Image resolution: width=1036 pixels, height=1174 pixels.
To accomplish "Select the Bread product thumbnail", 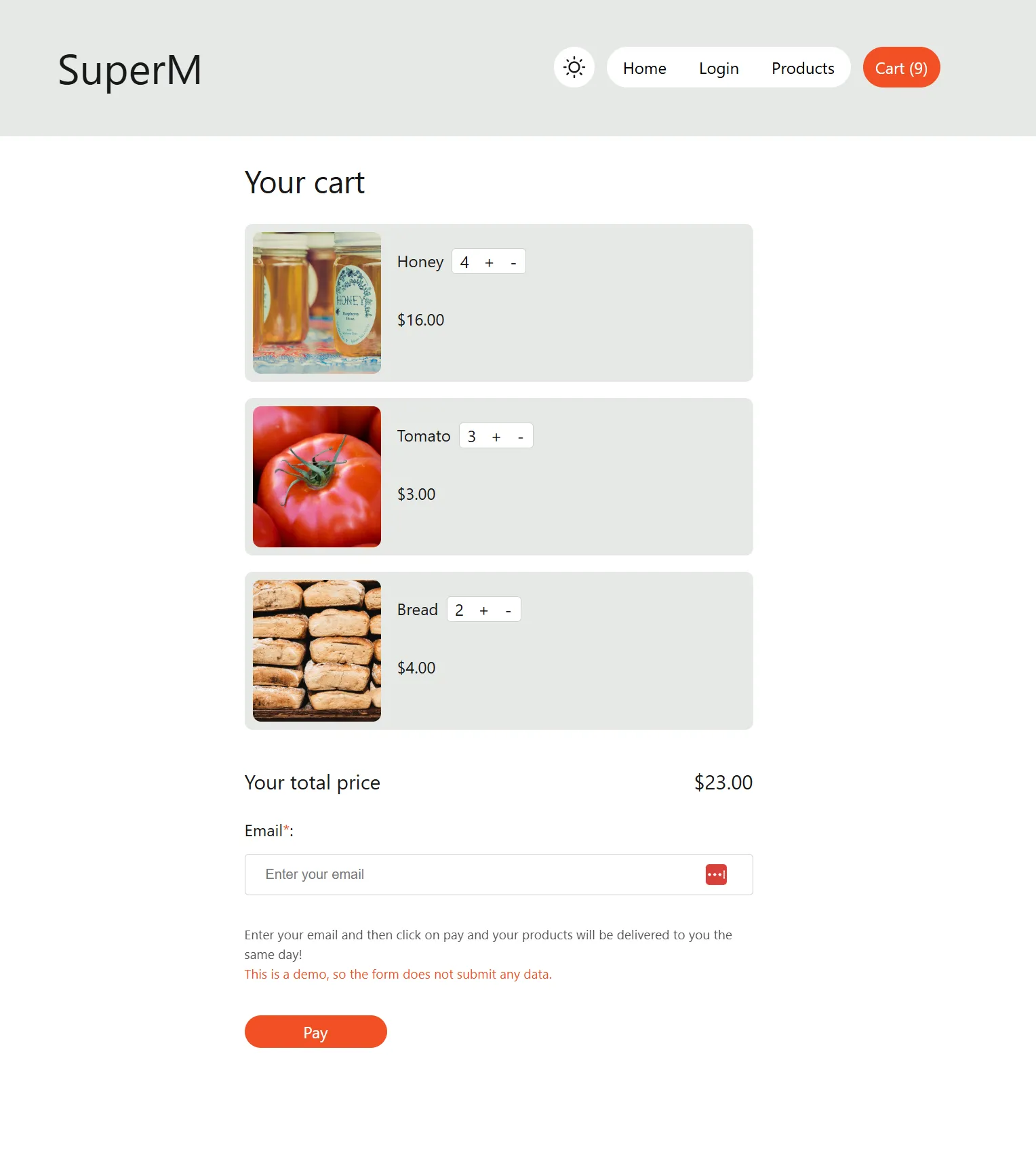I will (317, 650).
